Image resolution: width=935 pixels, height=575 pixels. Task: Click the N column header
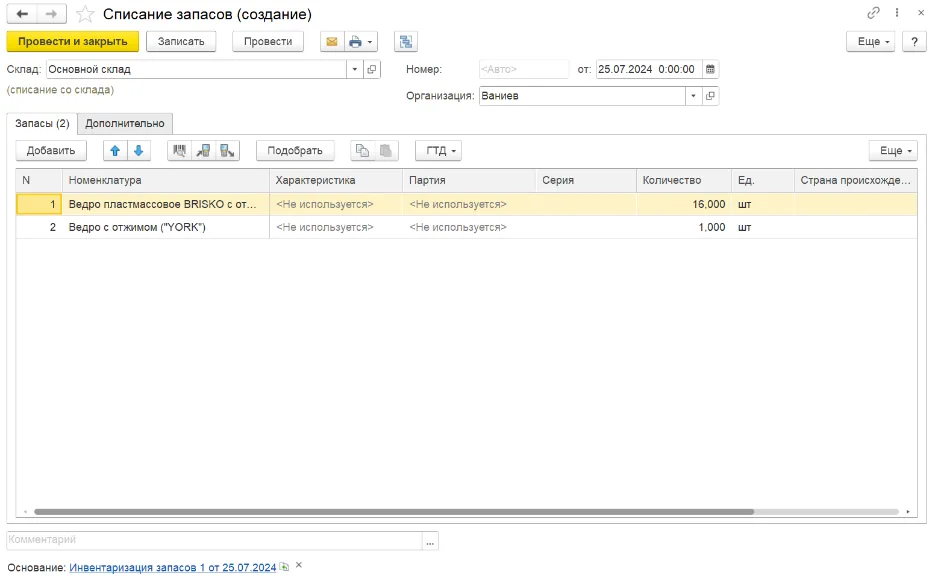pos(39,180)
